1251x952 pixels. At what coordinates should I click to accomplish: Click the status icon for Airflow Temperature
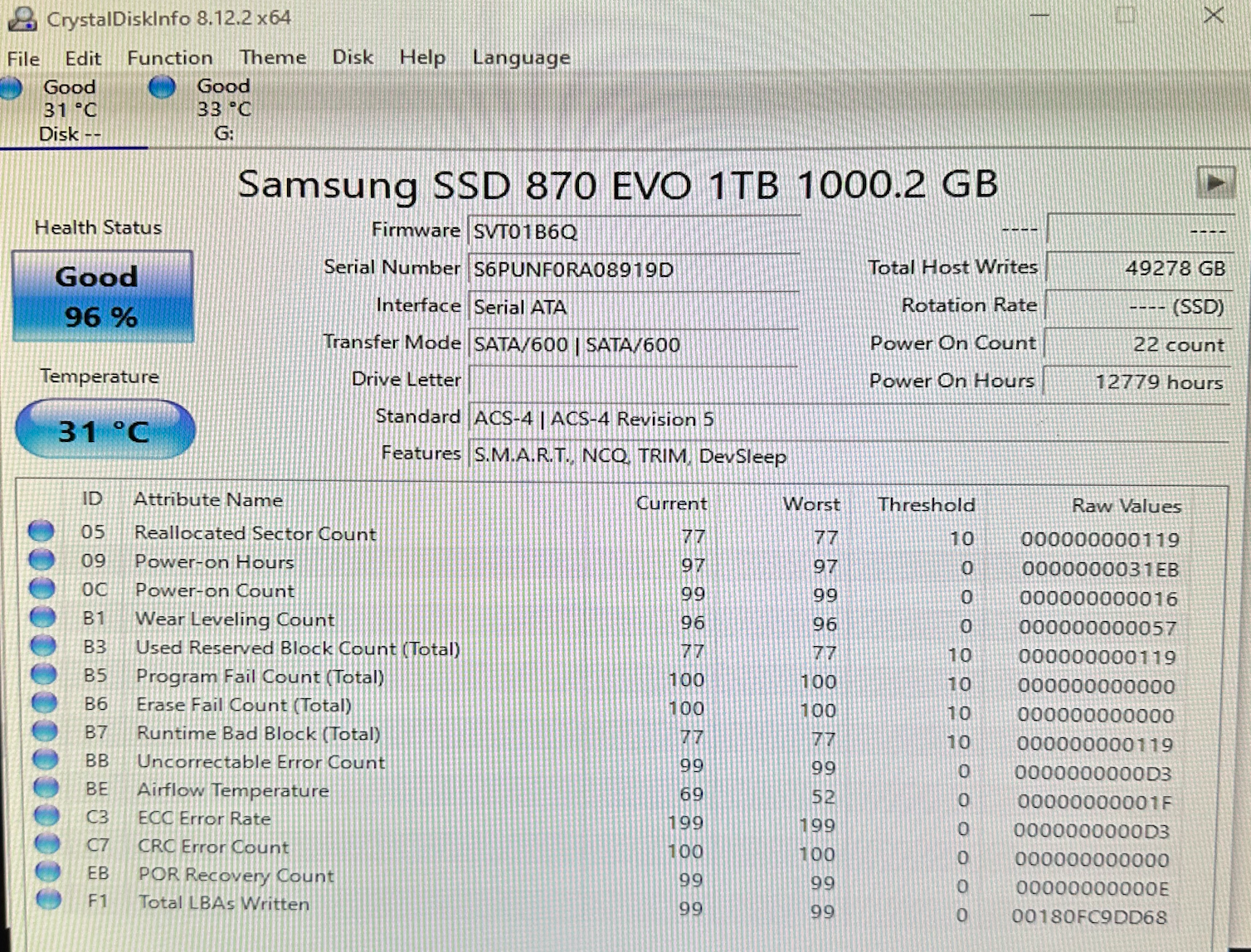[46, 787]
